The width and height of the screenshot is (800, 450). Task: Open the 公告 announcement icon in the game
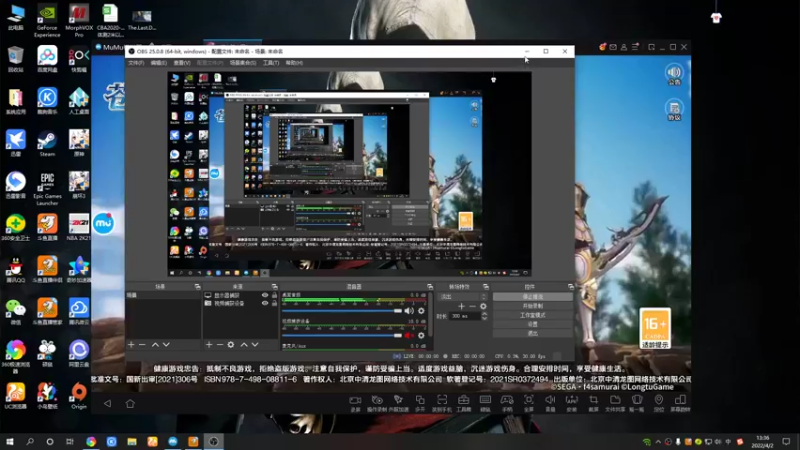click(674, 74)
